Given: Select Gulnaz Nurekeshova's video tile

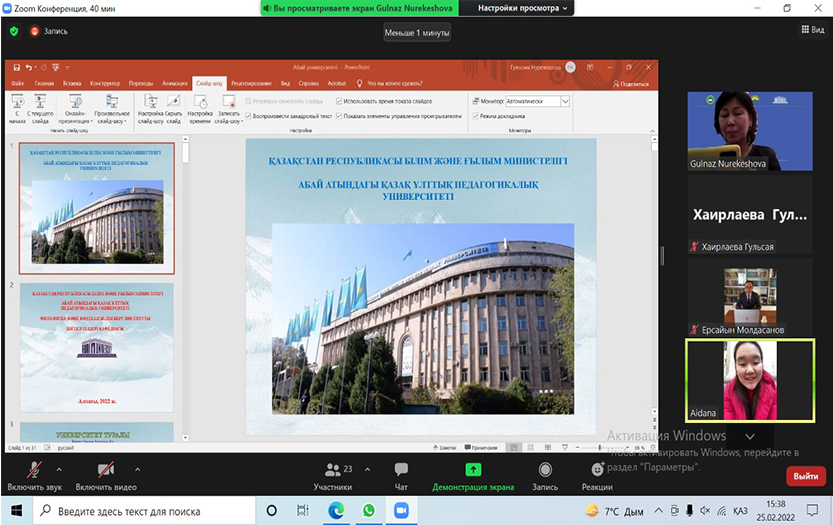Looking at the screenshot, I should tap(750, 130).
